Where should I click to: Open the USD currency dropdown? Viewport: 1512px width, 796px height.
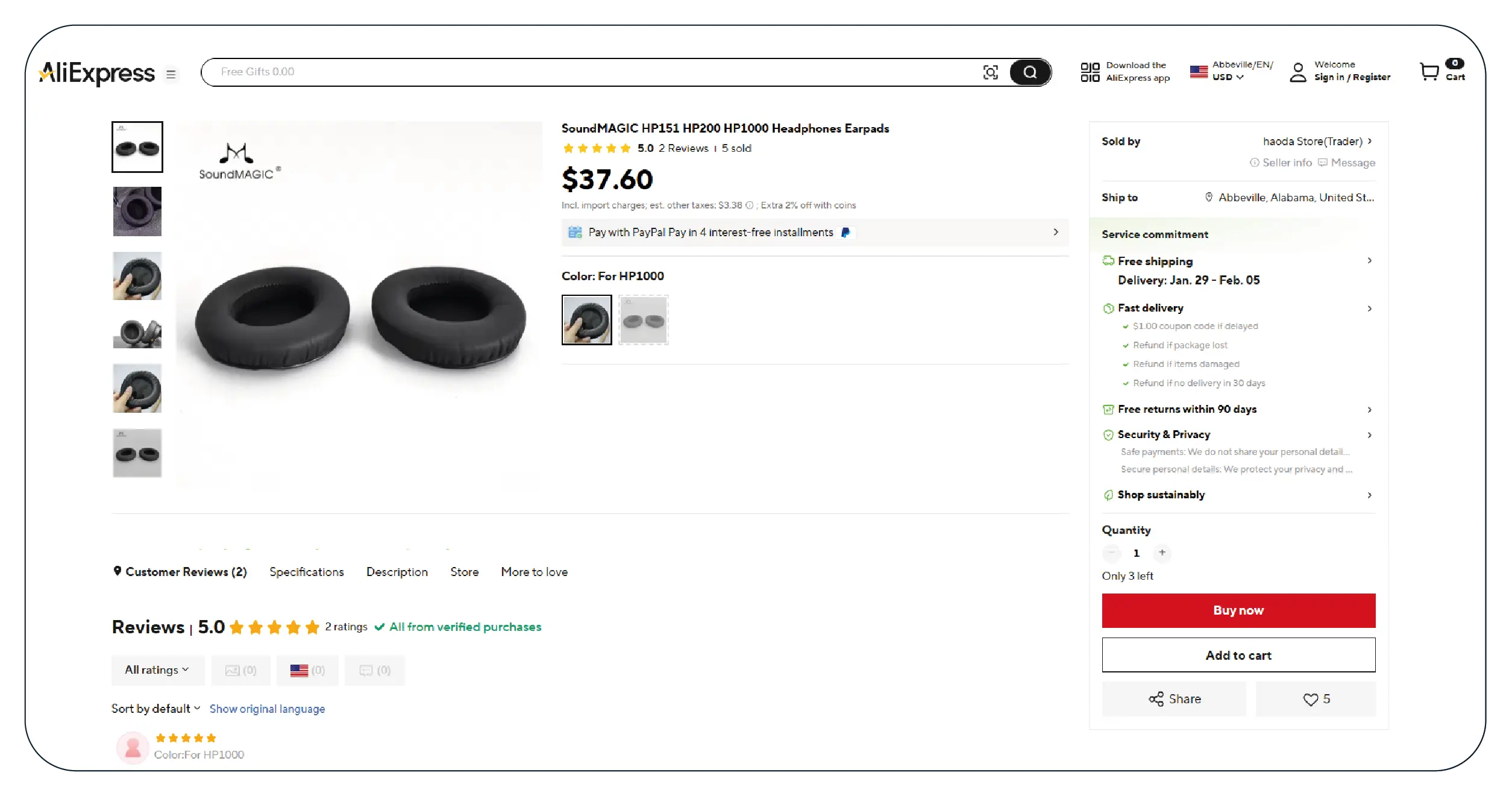pos(1228,77)
